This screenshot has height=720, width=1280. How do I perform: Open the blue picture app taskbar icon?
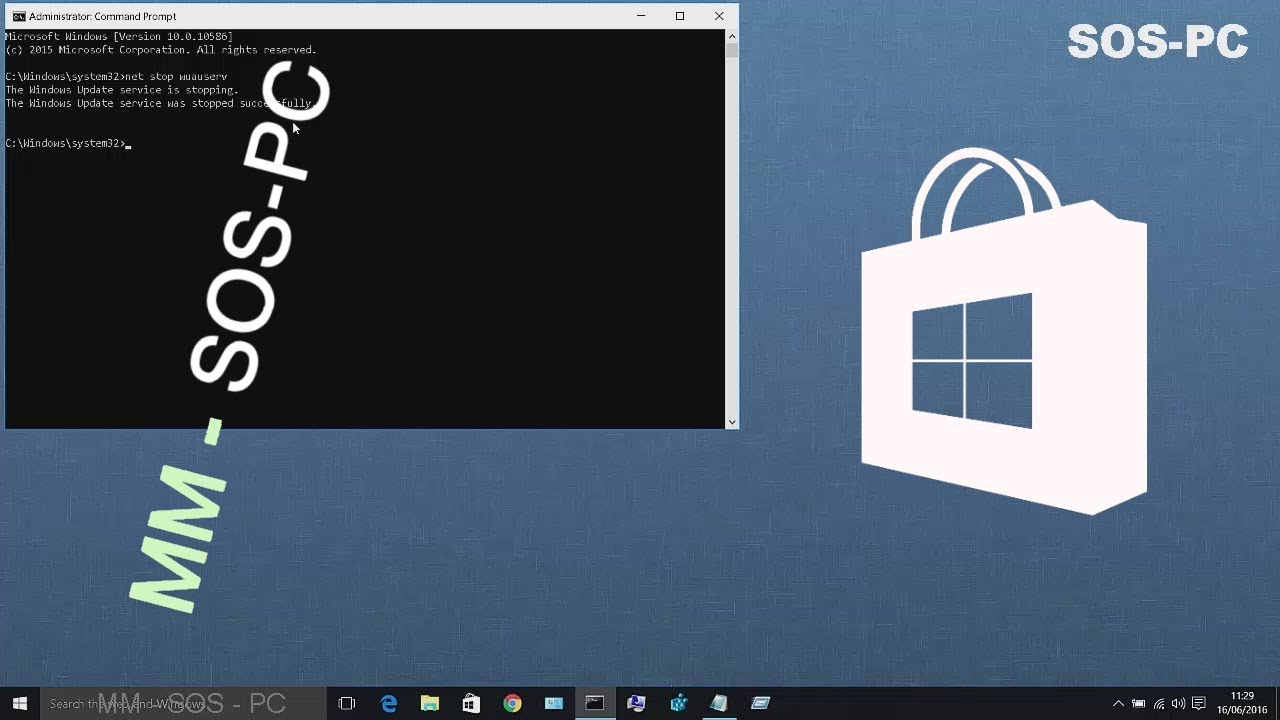pyautogui.click(x=553, y=704)
